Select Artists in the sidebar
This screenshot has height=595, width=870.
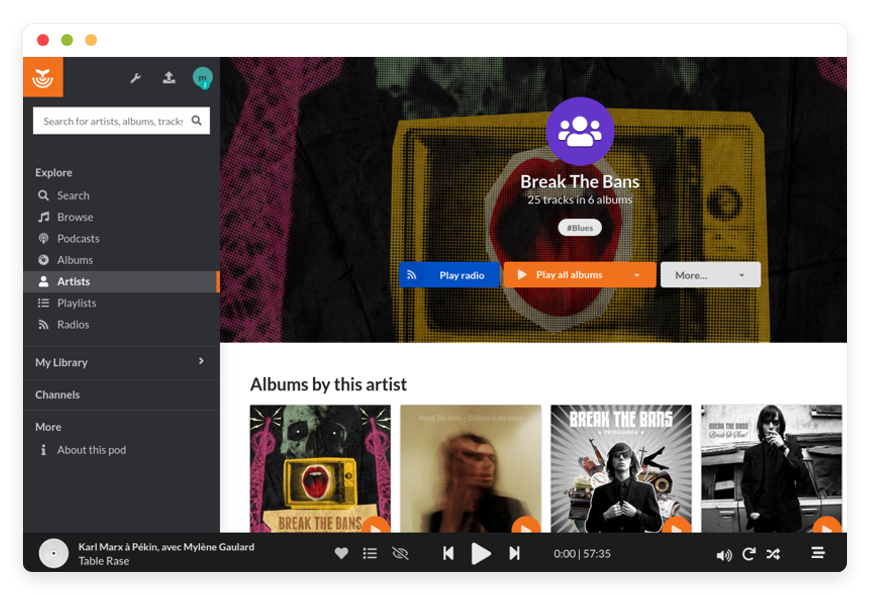coord(121,281)
